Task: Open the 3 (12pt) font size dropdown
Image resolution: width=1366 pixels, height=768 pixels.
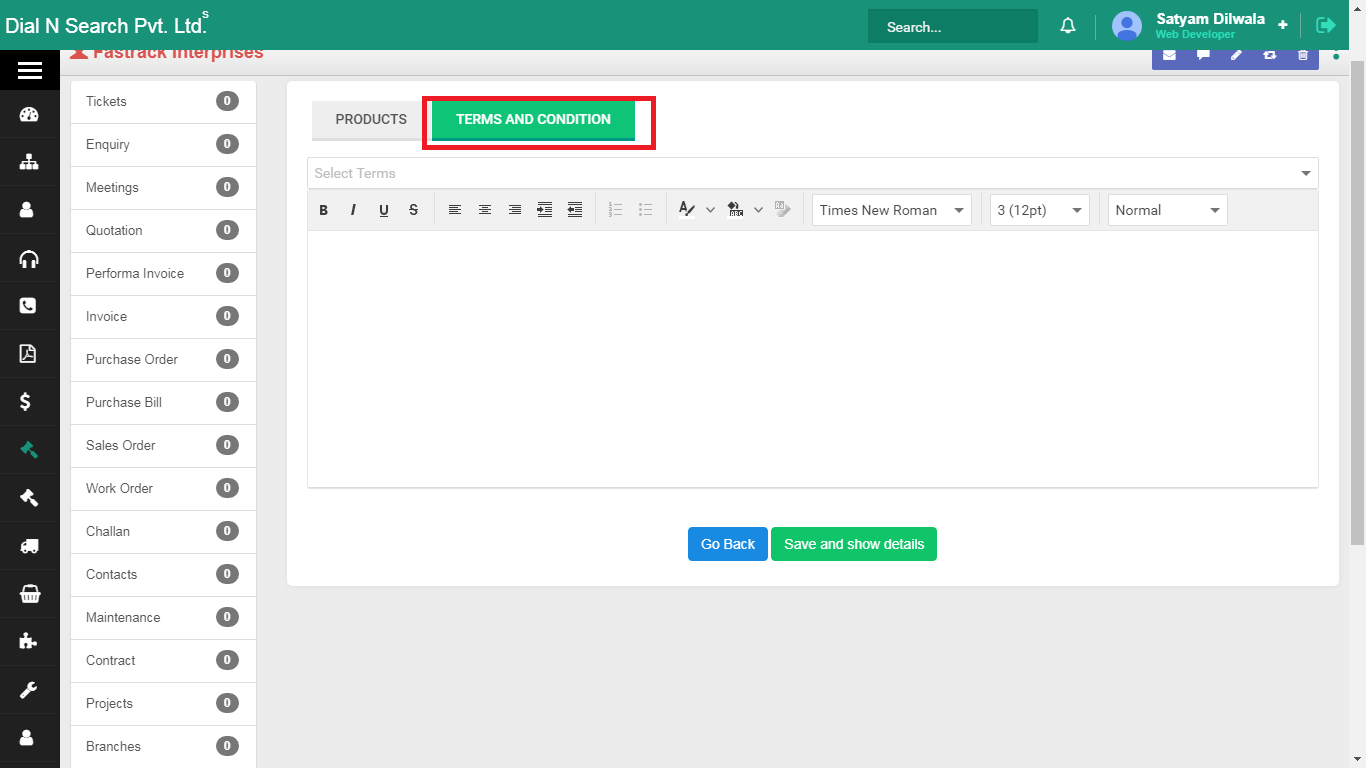Action: pyautogui.click(x=1039, y=210)
